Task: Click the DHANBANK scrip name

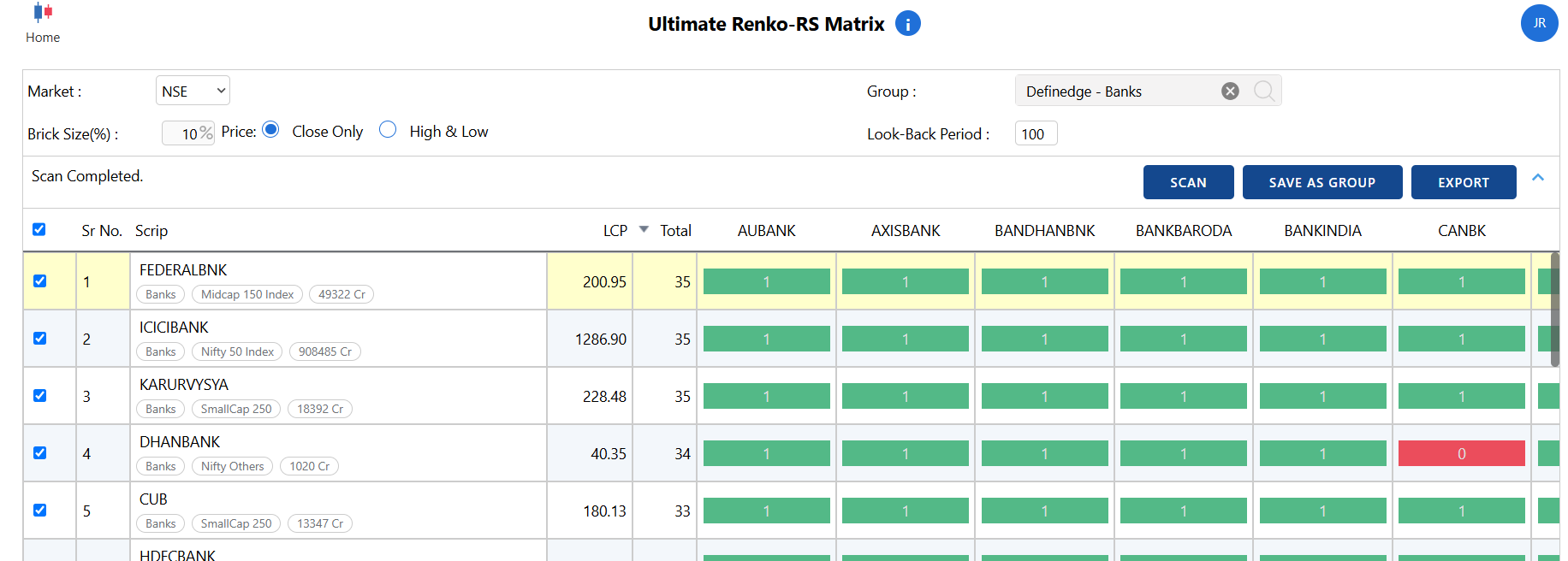Action: tap(180, 442)
